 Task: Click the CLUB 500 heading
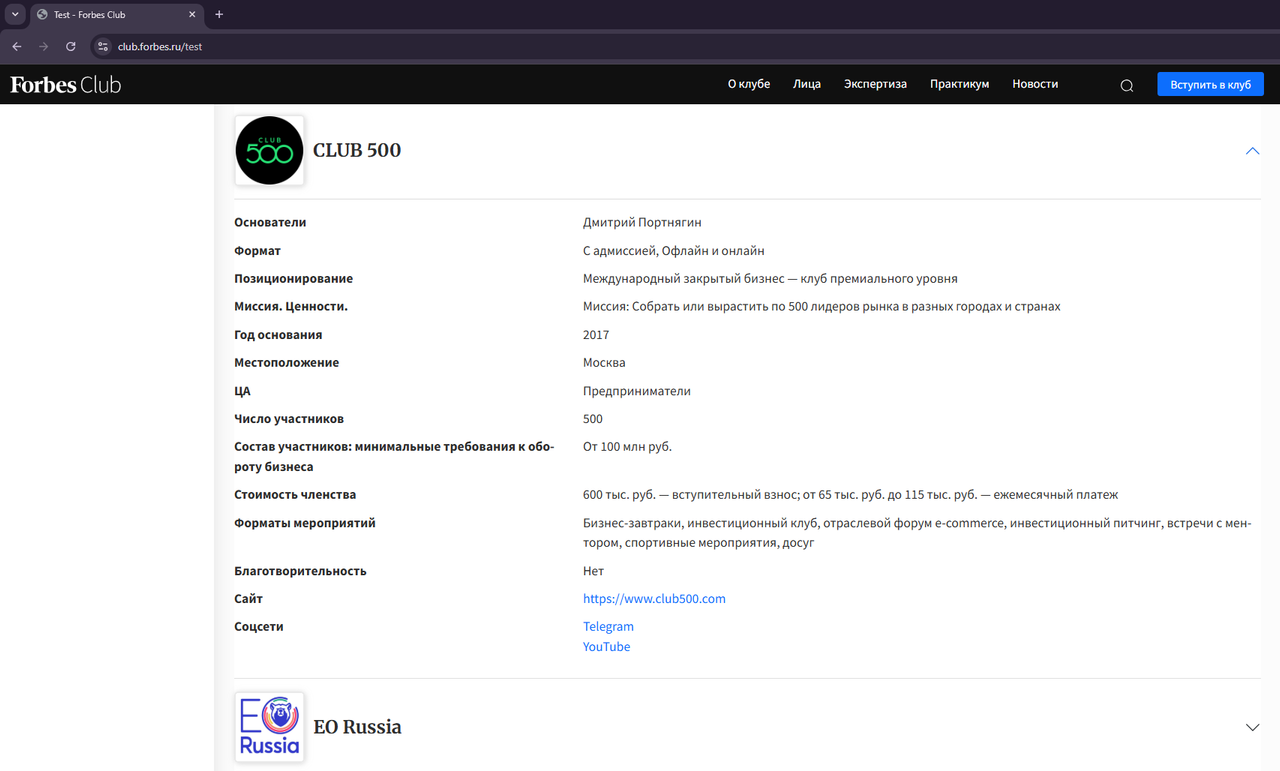pos(357,151)
